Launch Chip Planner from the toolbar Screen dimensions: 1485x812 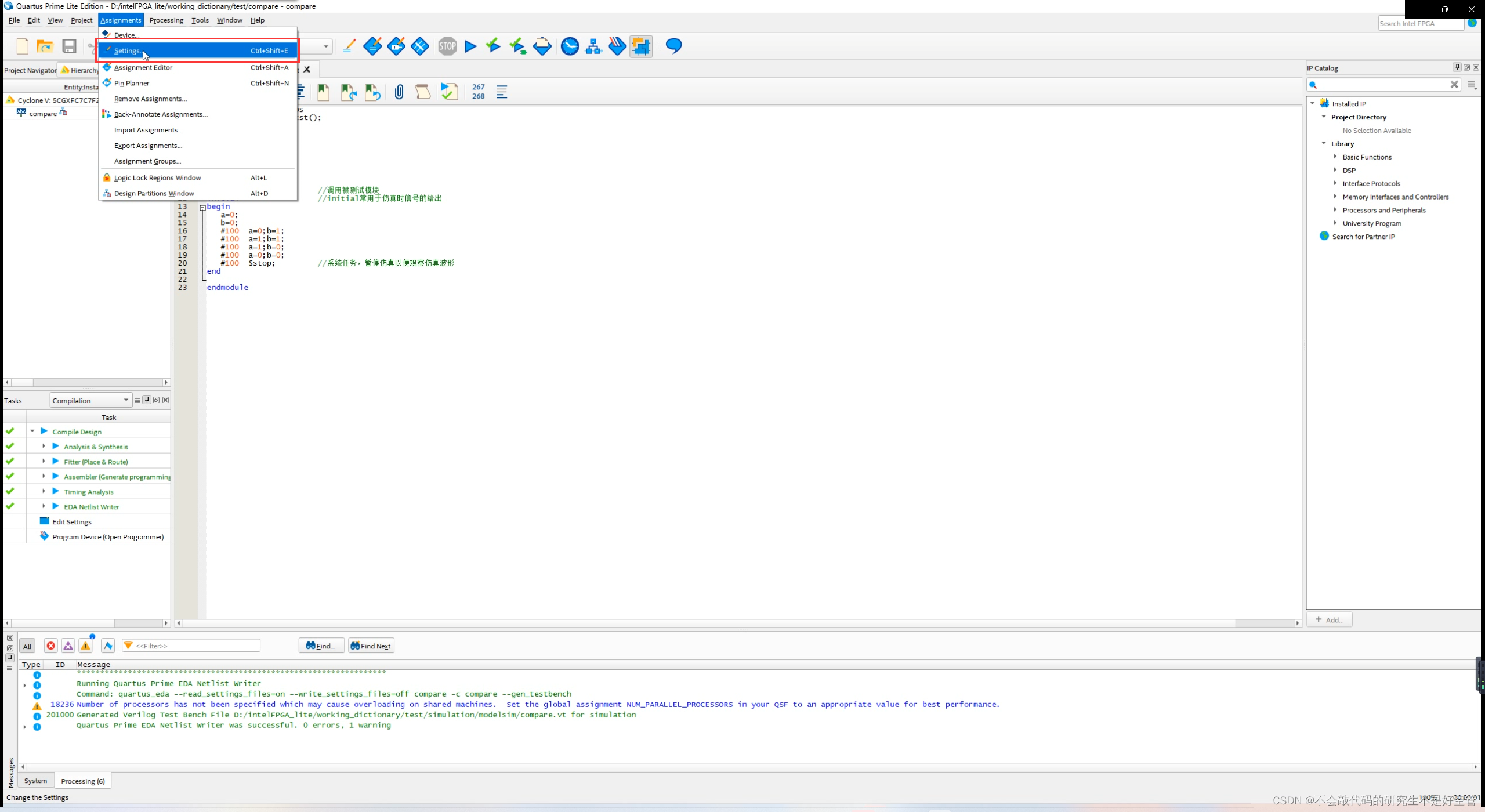641,46
